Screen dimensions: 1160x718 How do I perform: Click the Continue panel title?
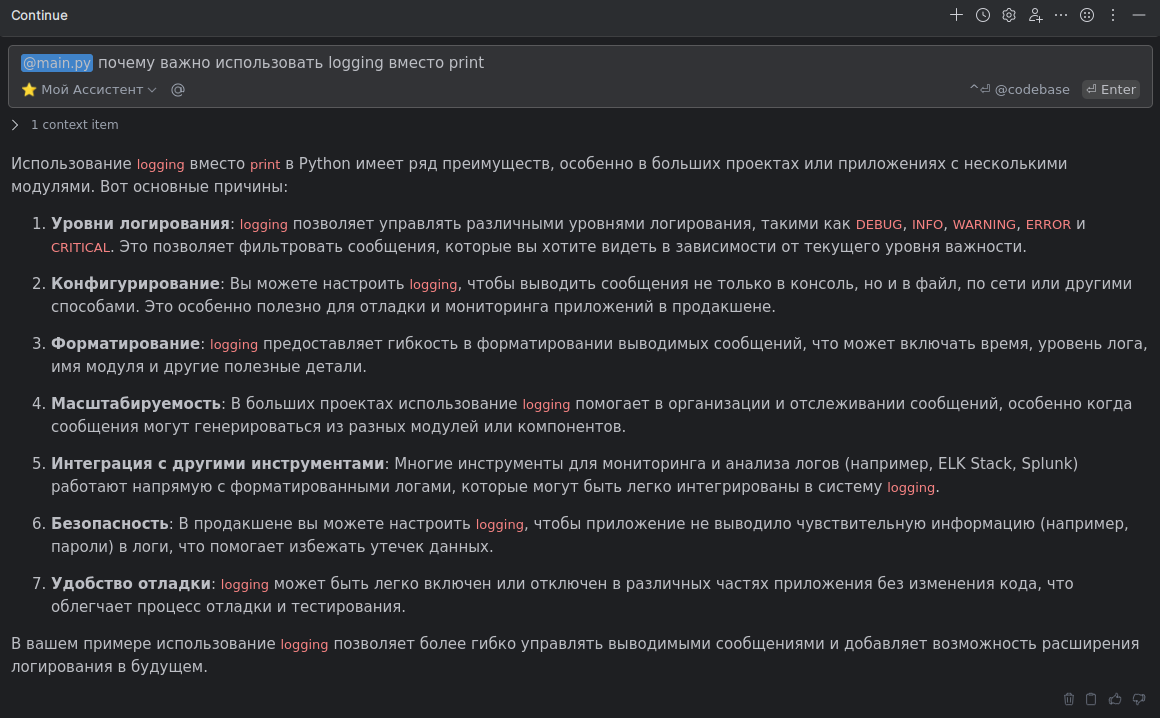click(x=40, y=15)
